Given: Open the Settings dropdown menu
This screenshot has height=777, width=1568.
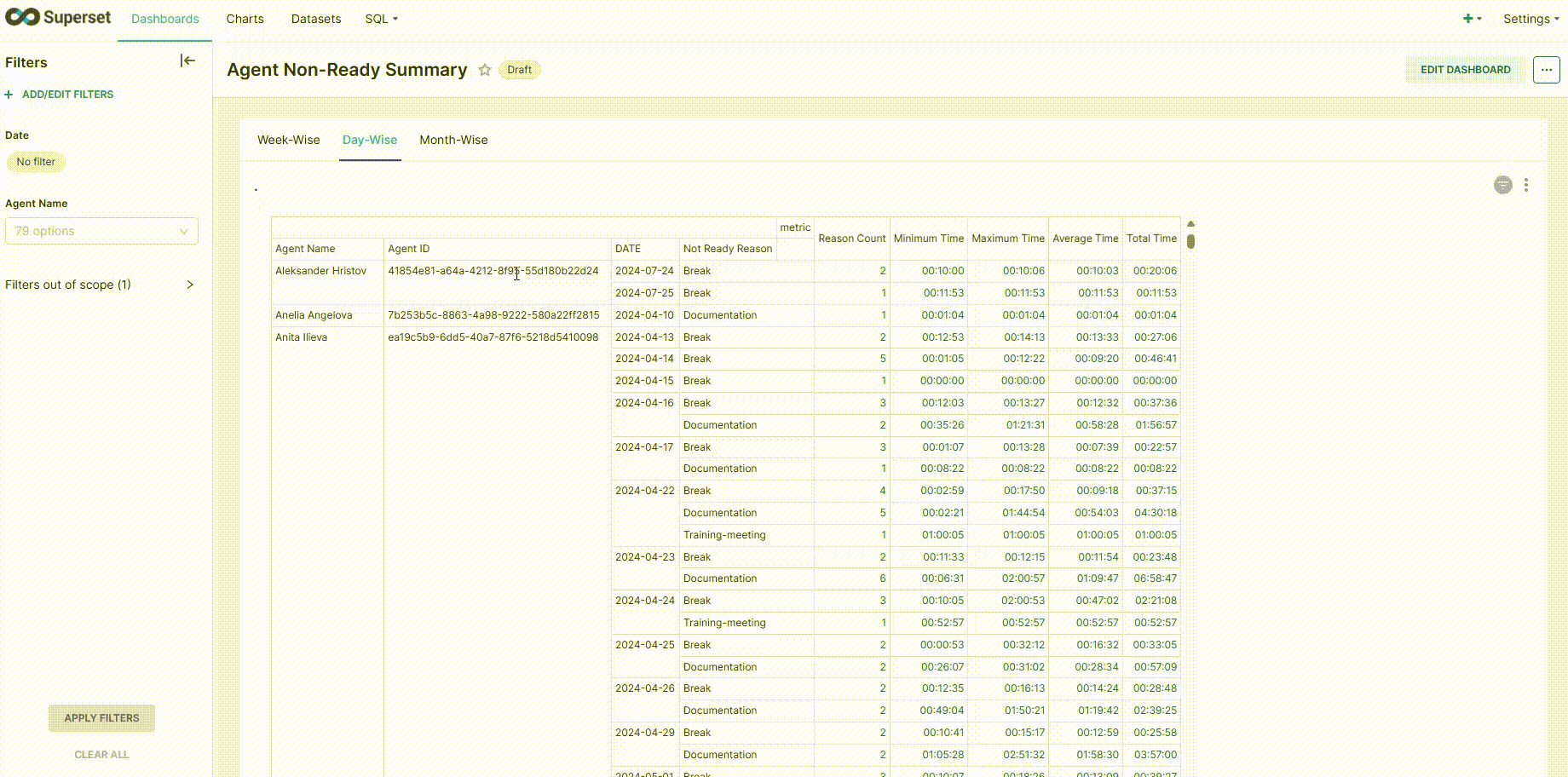Looking at the screenshot, I should point(1531,19).
